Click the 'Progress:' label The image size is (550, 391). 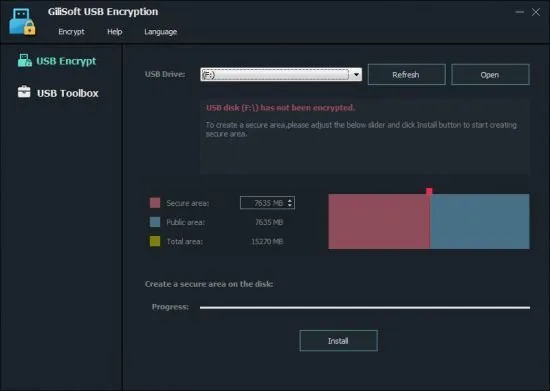(x=170, y=307)
